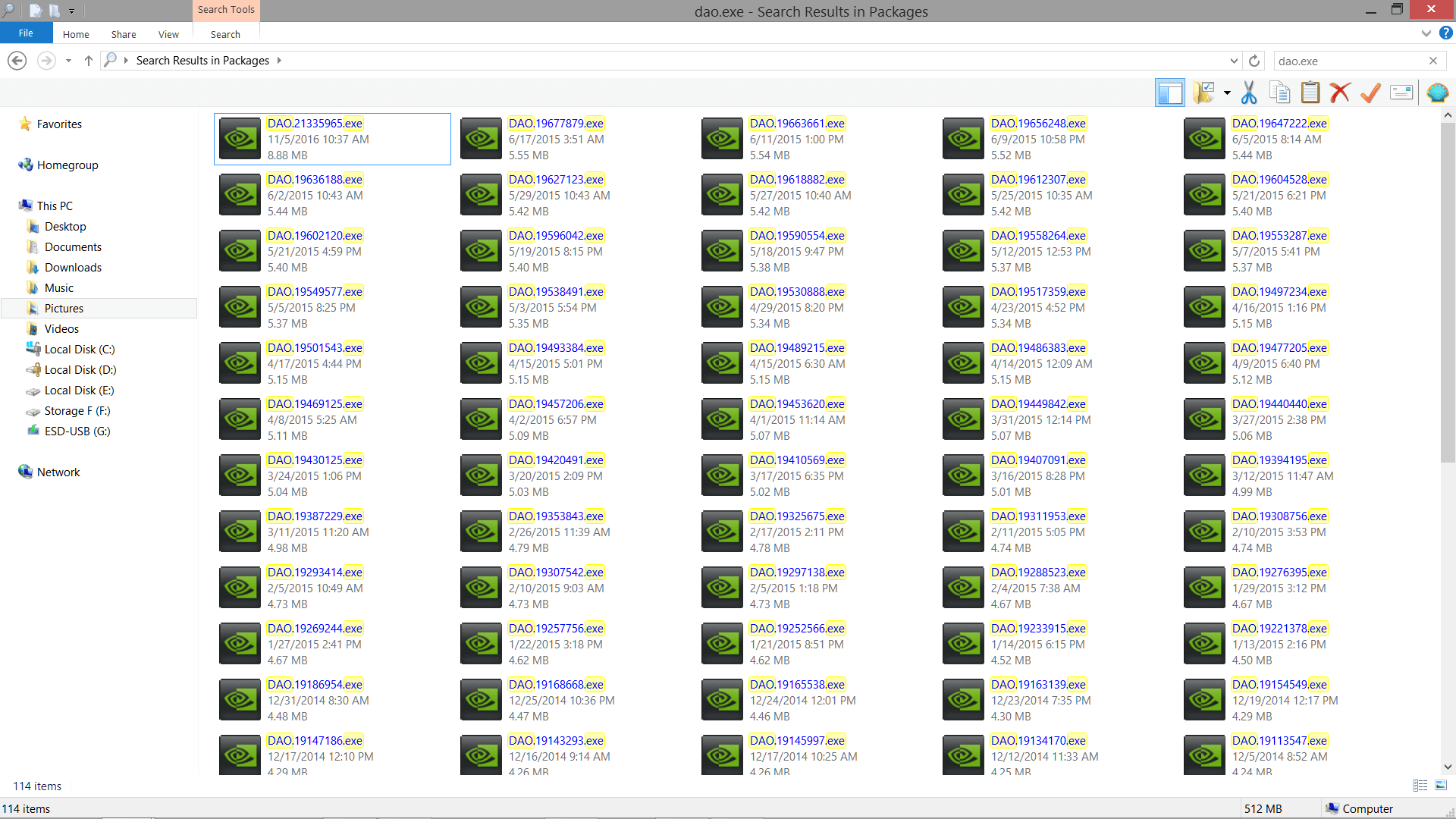
Task: Select Local Disk (D:) in sidebar
Action: click(x=80, y=370)
